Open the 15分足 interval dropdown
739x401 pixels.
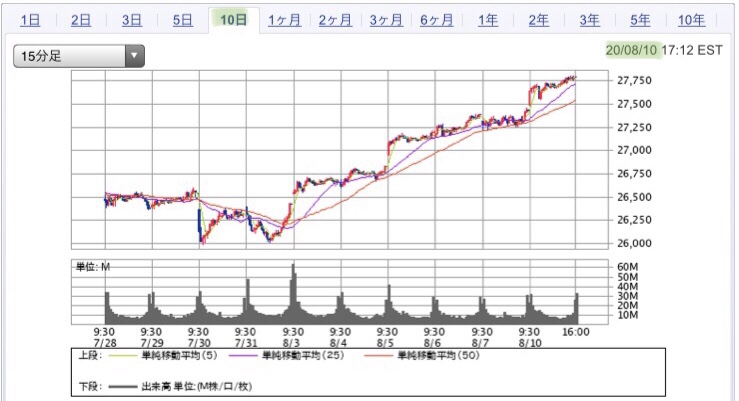click(x=79, y=56)
